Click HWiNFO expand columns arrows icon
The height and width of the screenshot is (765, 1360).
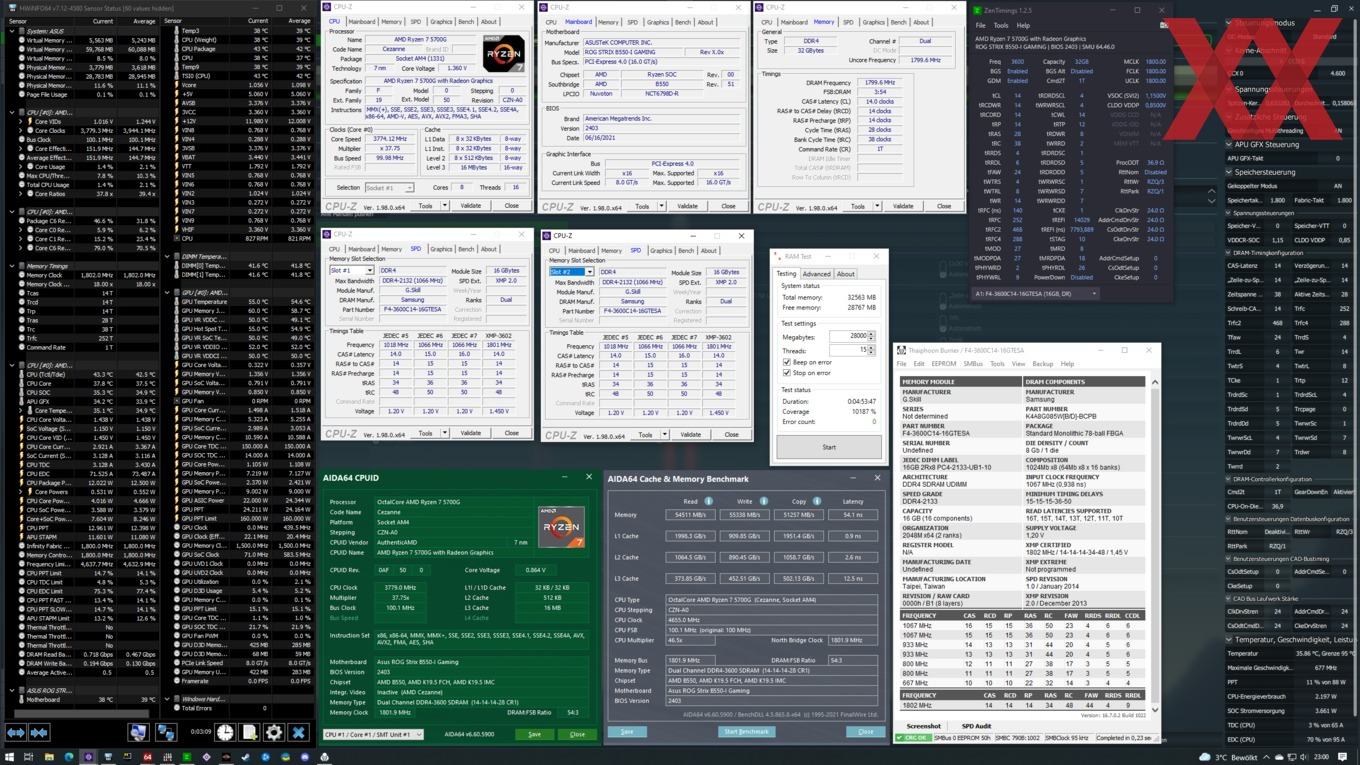point(16,733)
